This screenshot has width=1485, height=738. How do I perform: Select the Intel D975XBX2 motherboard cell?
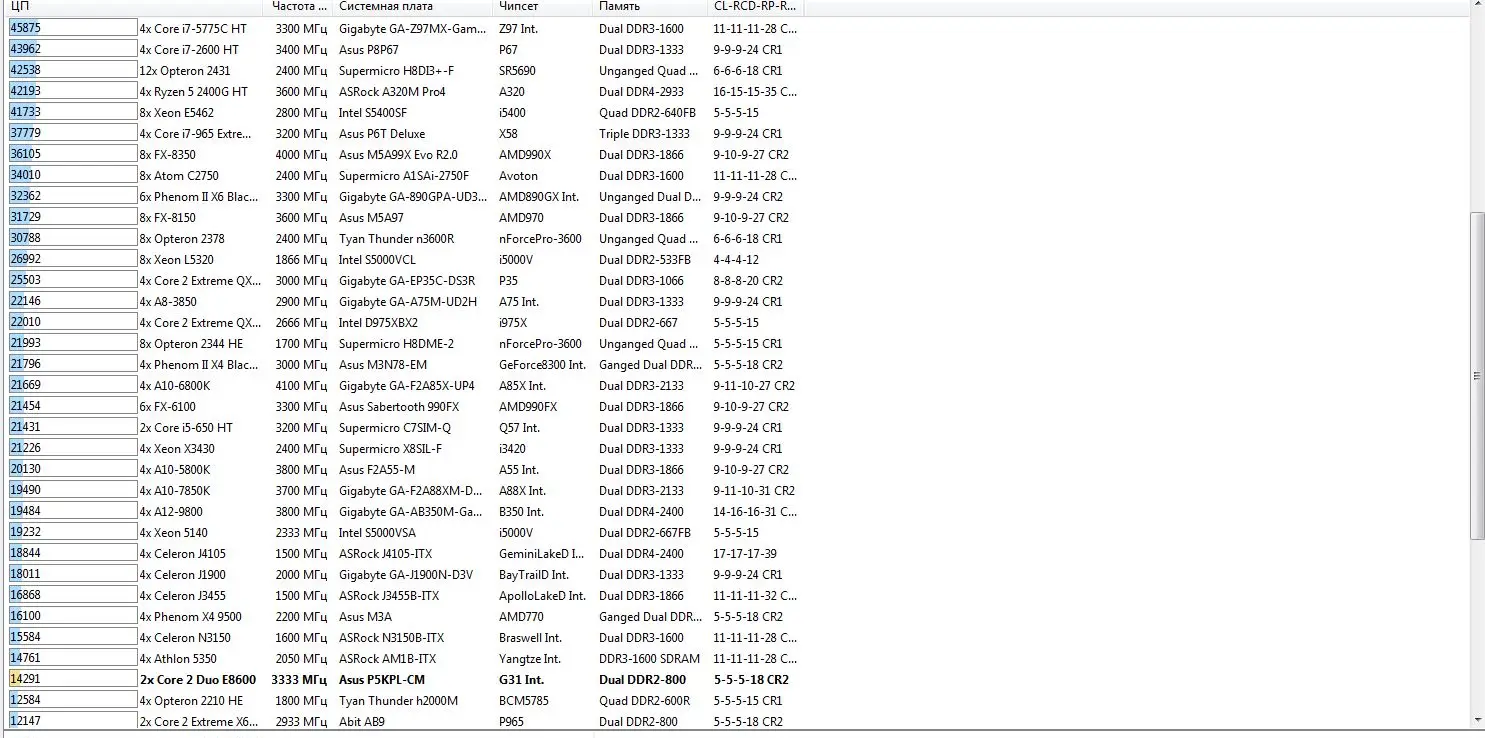coord(379,323)
